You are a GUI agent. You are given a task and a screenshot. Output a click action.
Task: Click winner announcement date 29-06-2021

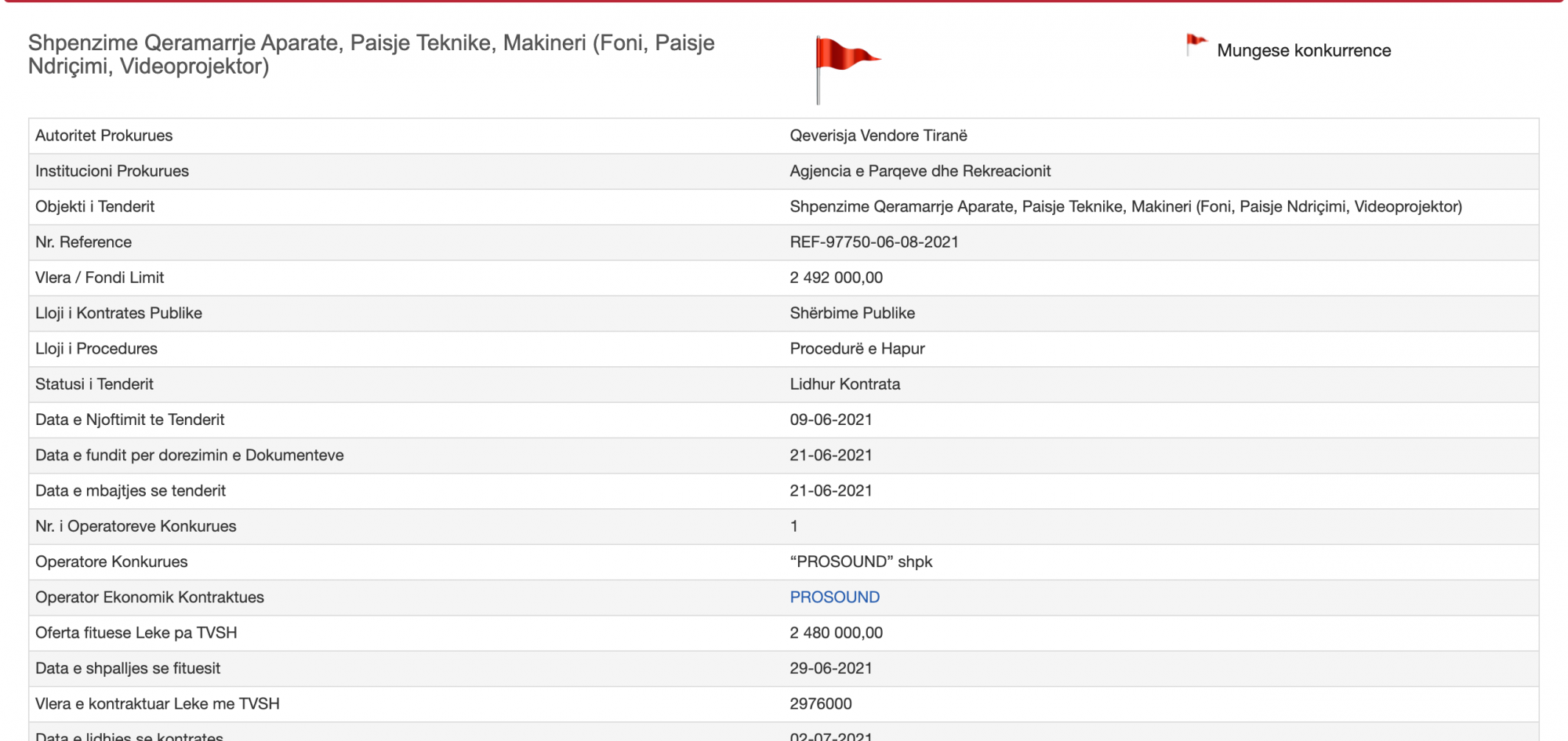(x=831, y=668)
